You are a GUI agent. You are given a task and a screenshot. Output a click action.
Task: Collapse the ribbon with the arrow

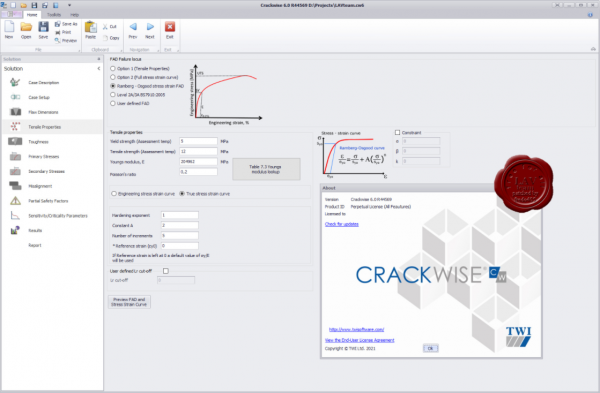coord(593,49)
